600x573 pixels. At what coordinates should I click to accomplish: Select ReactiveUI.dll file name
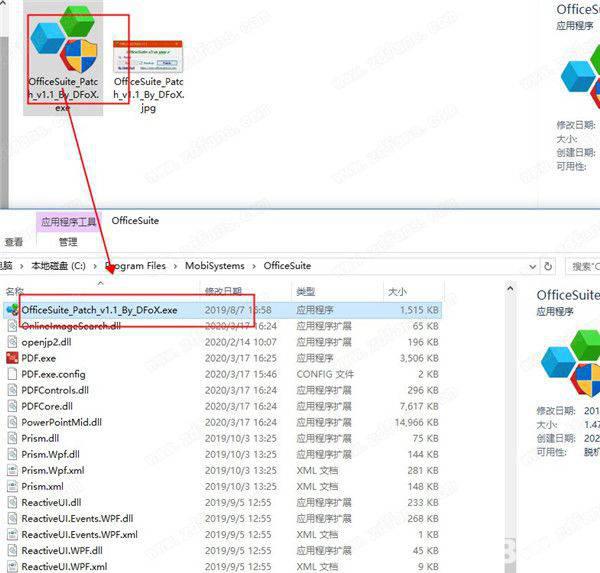[51, 503]
